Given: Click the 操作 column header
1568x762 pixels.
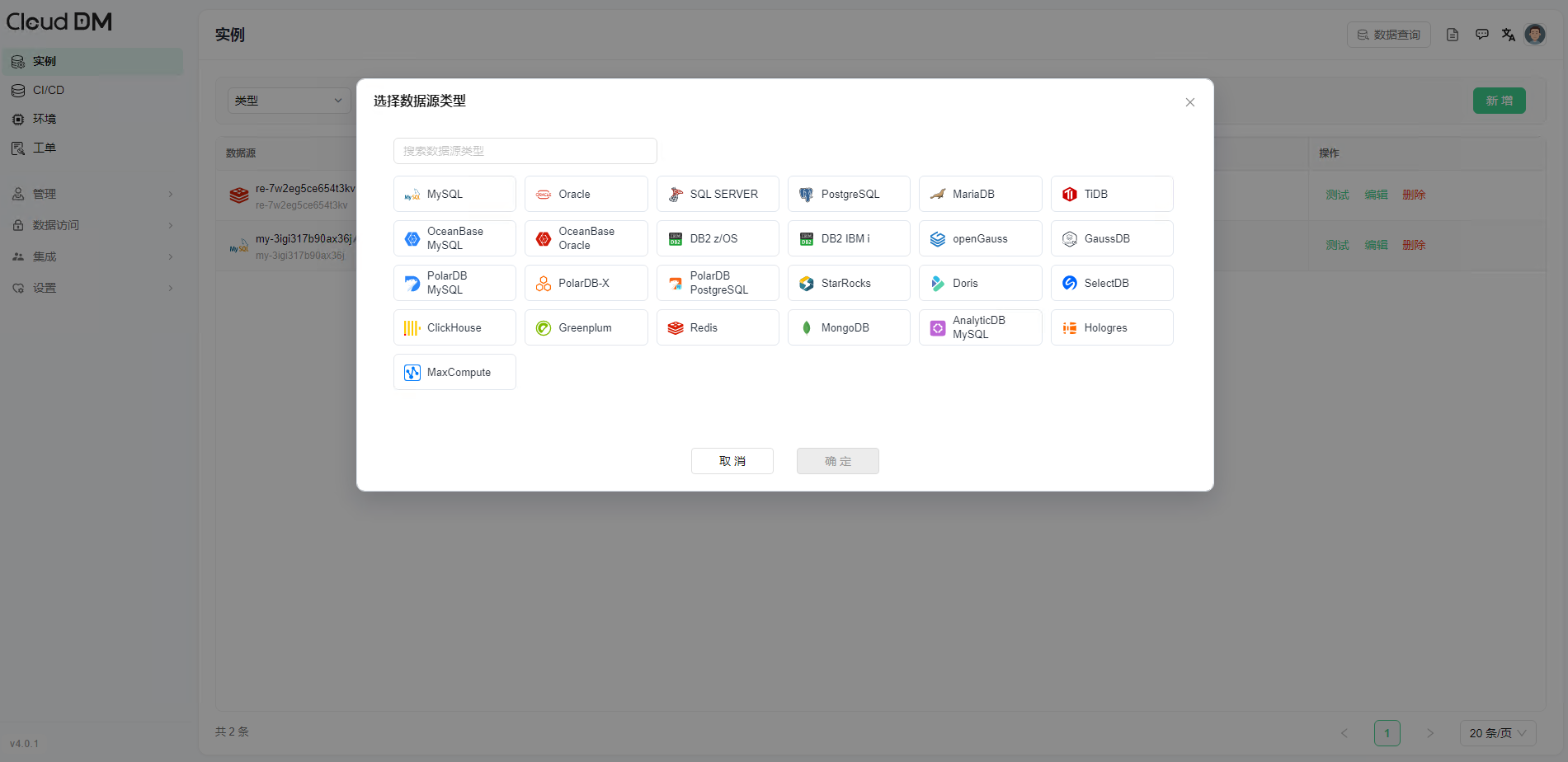Looking at the screenshot, I should tap(1329, 153).
